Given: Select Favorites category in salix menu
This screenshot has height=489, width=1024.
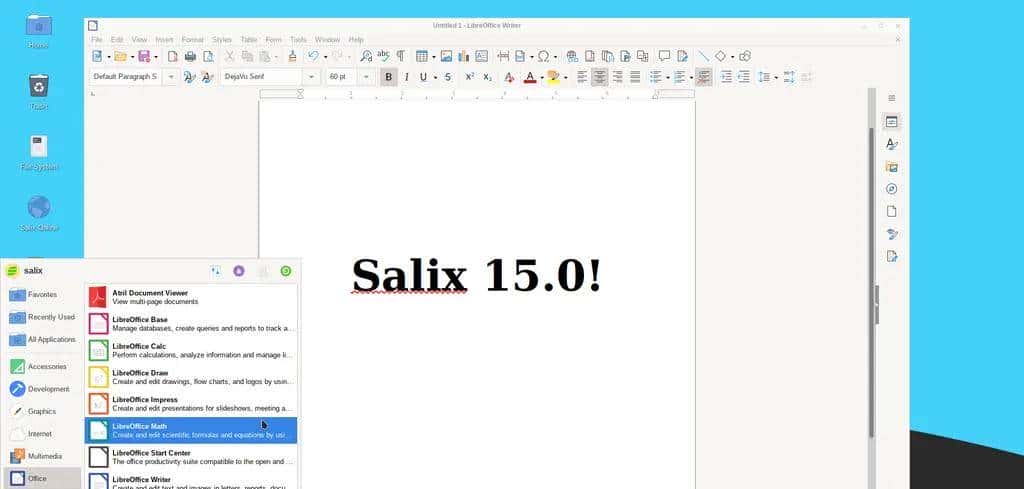Looking at the screenshot, I should (x=42, y=294).
